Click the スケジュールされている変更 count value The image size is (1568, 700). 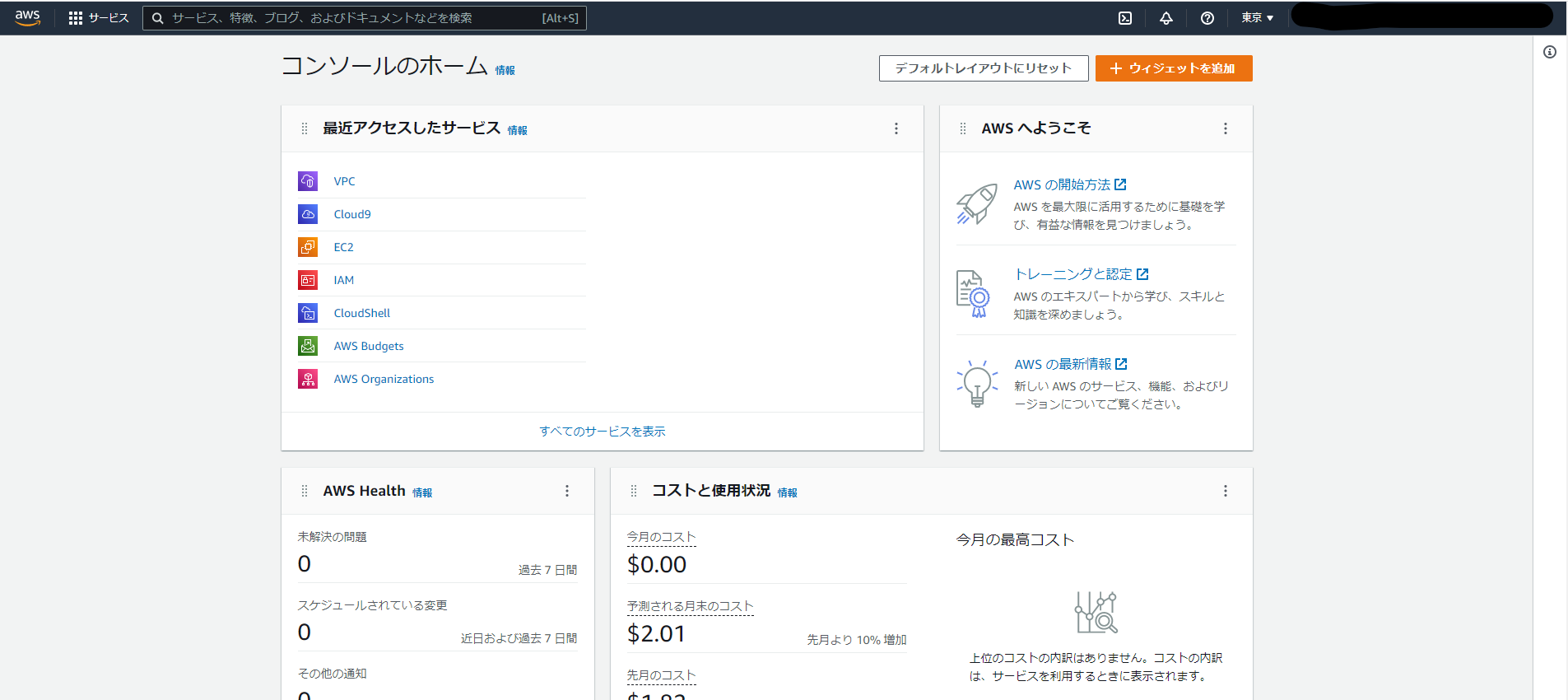[305, 632]
